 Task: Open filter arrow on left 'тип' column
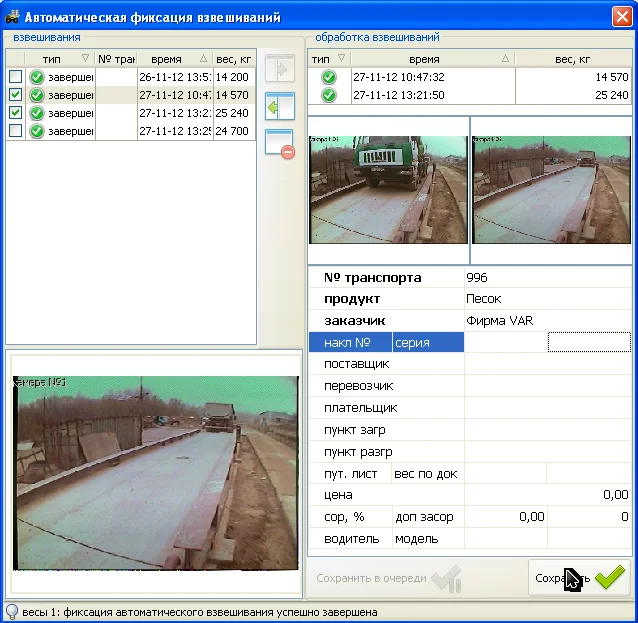85,59
